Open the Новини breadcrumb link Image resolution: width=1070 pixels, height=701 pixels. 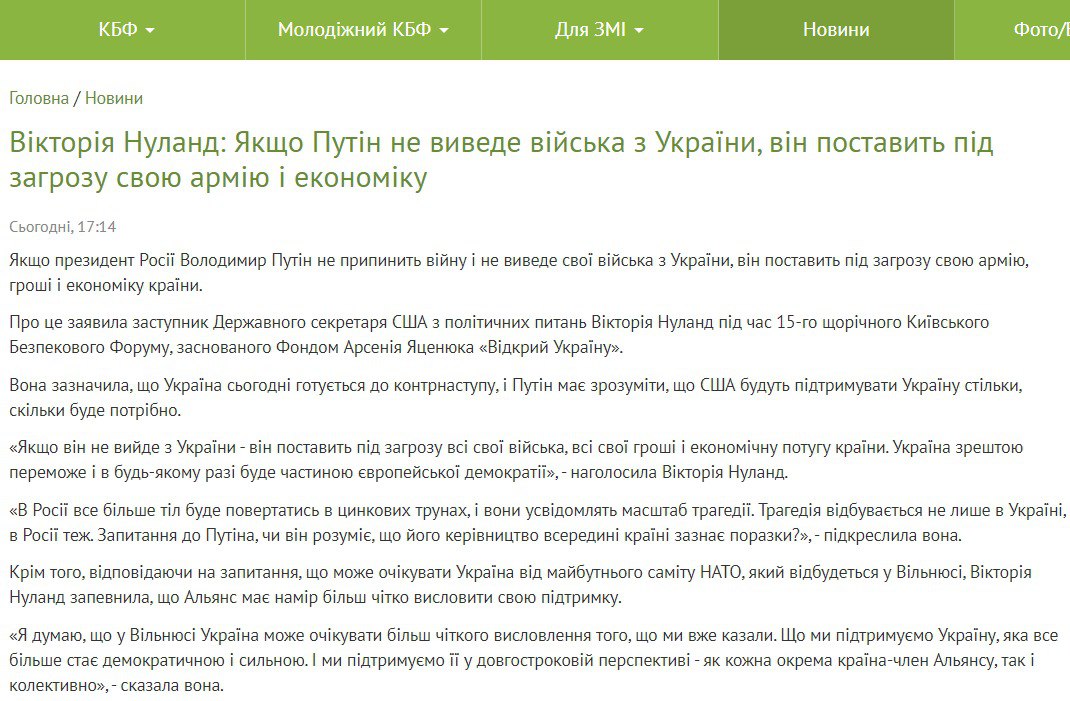click(x=115, y=98)
